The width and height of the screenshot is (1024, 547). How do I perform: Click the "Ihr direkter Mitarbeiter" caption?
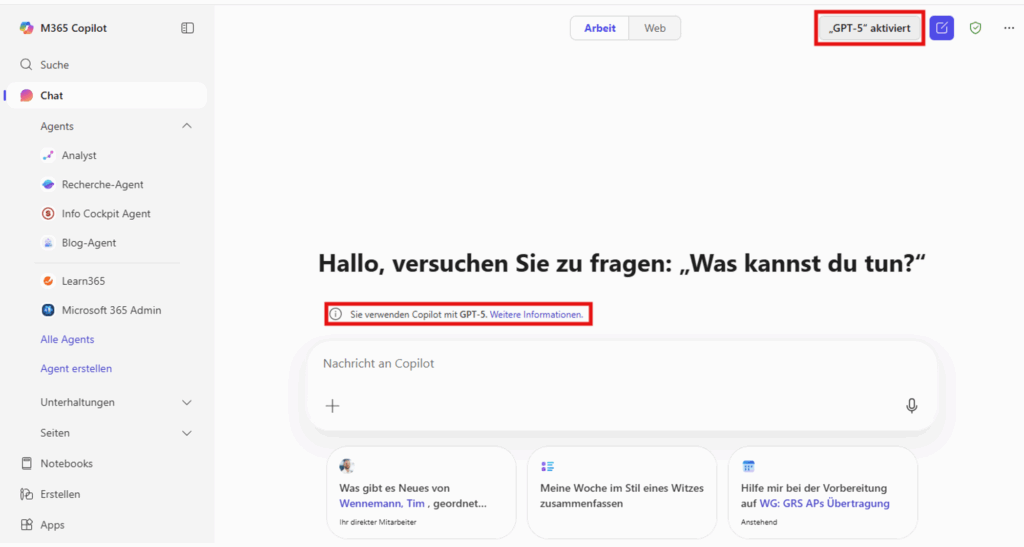click(377, 522)
